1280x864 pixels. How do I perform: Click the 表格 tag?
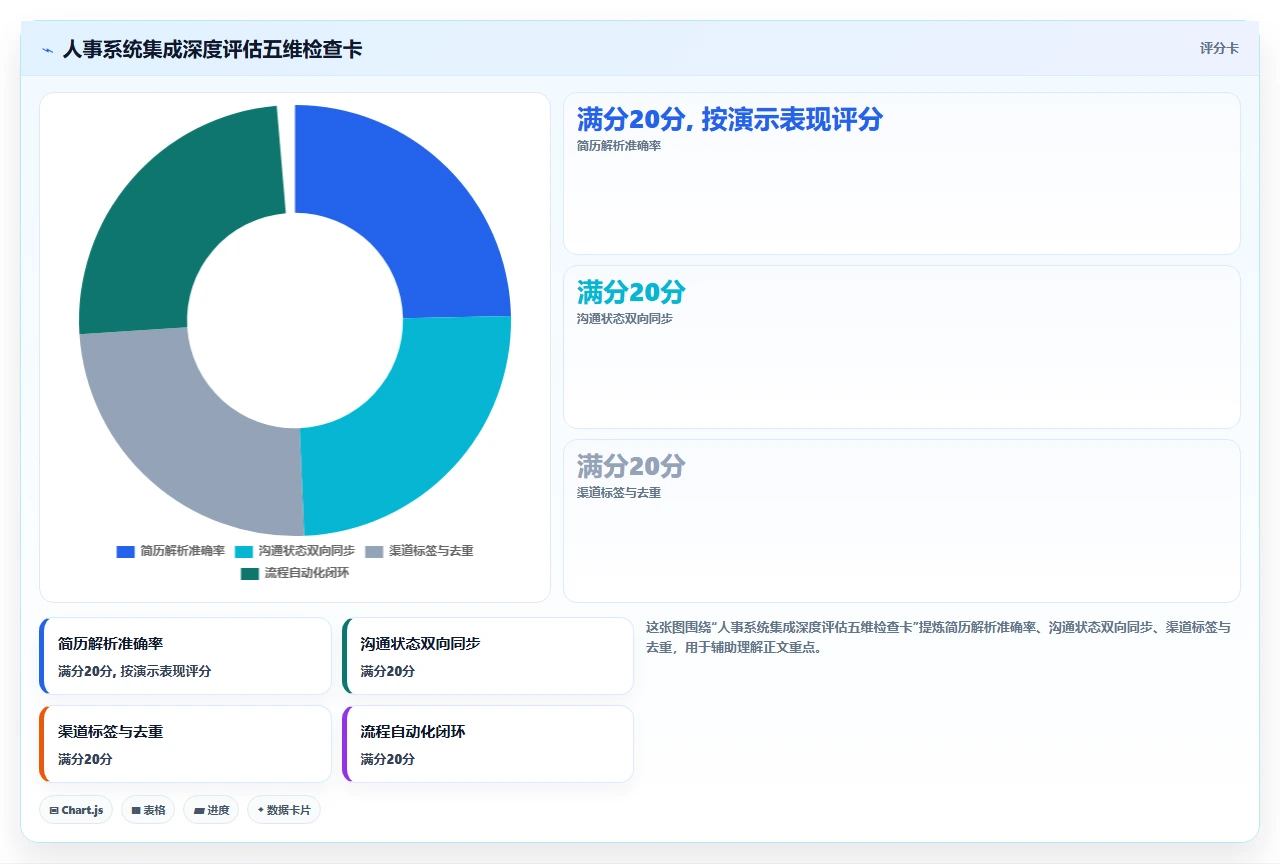click(149, 810)
